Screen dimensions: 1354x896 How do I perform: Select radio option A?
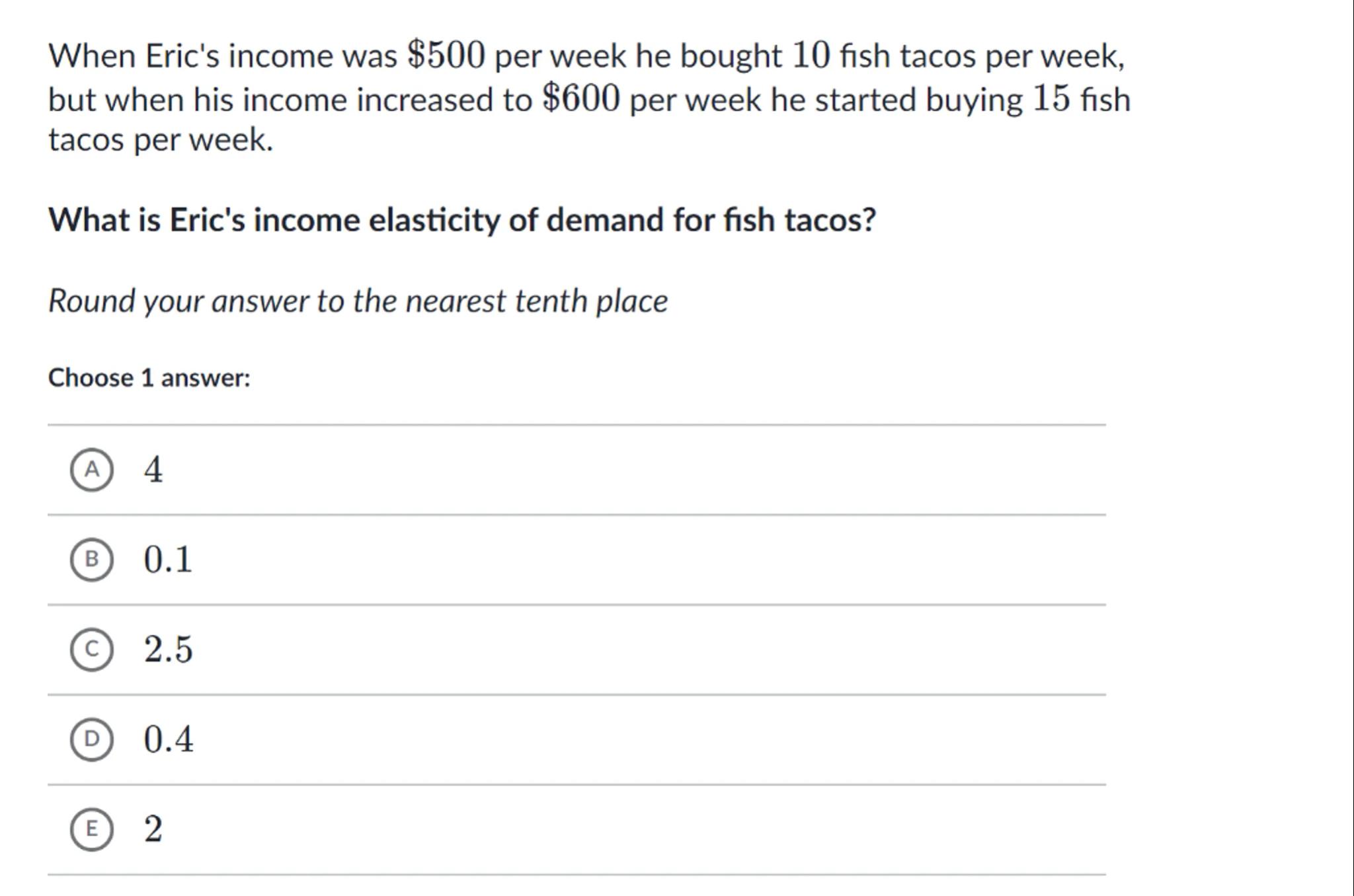[92, 470]
